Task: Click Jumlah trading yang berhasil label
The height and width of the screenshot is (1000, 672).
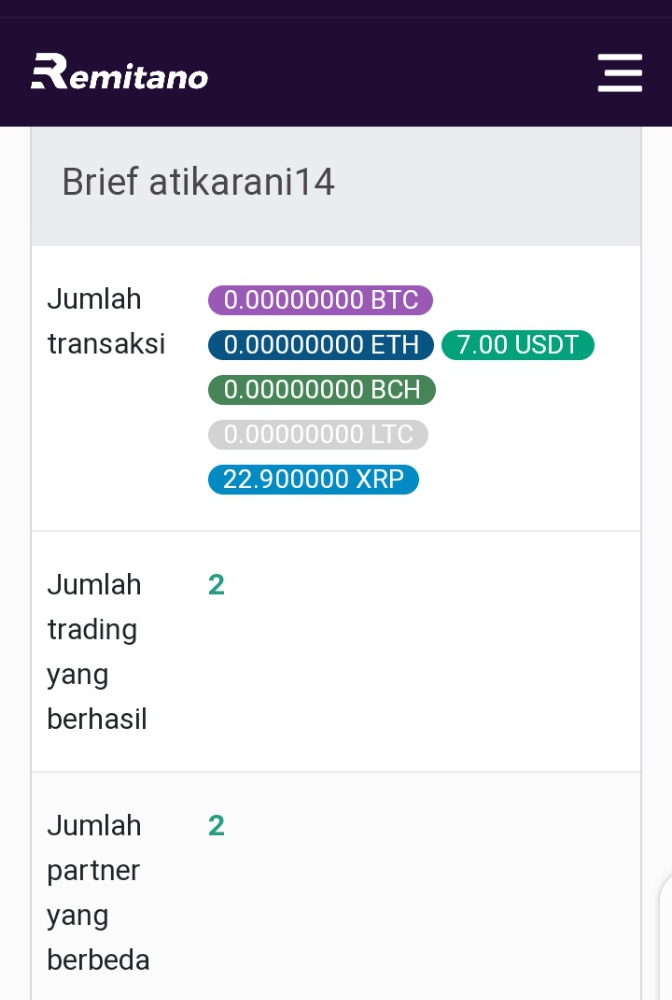Action: click(97, 652)
